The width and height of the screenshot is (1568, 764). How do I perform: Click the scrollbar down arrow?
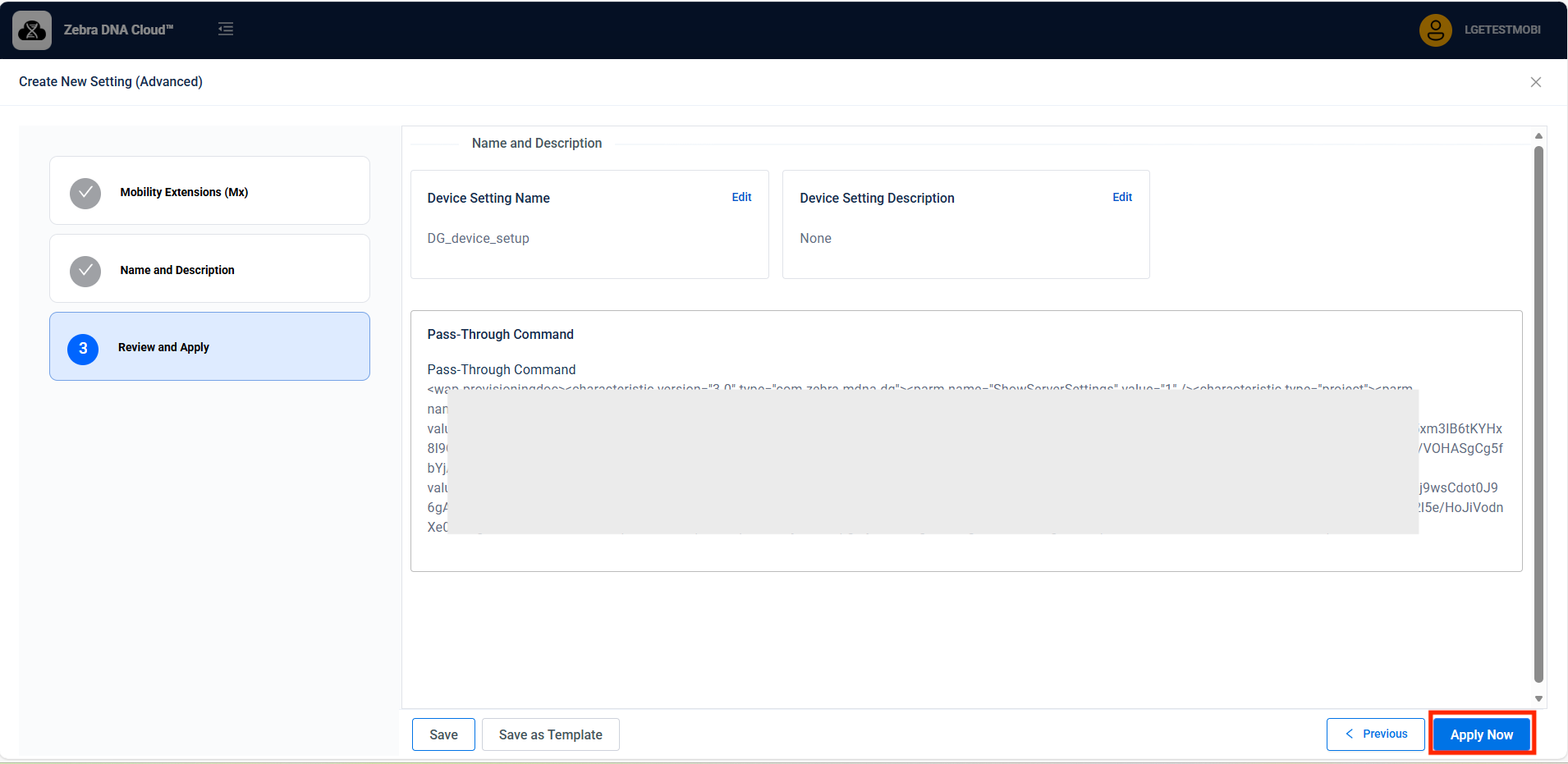click(x=1538, y=699)
